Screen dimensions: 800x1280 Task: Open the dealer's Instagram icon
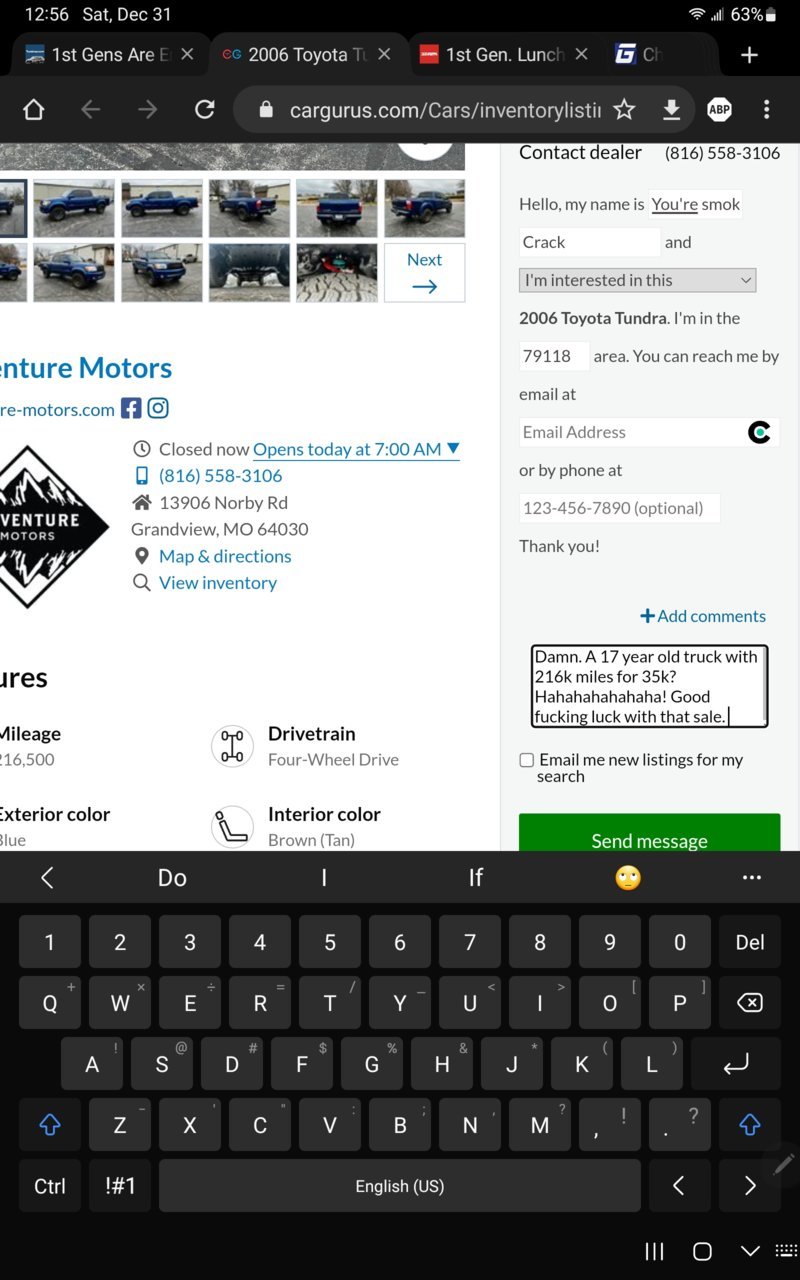(158, 408)
